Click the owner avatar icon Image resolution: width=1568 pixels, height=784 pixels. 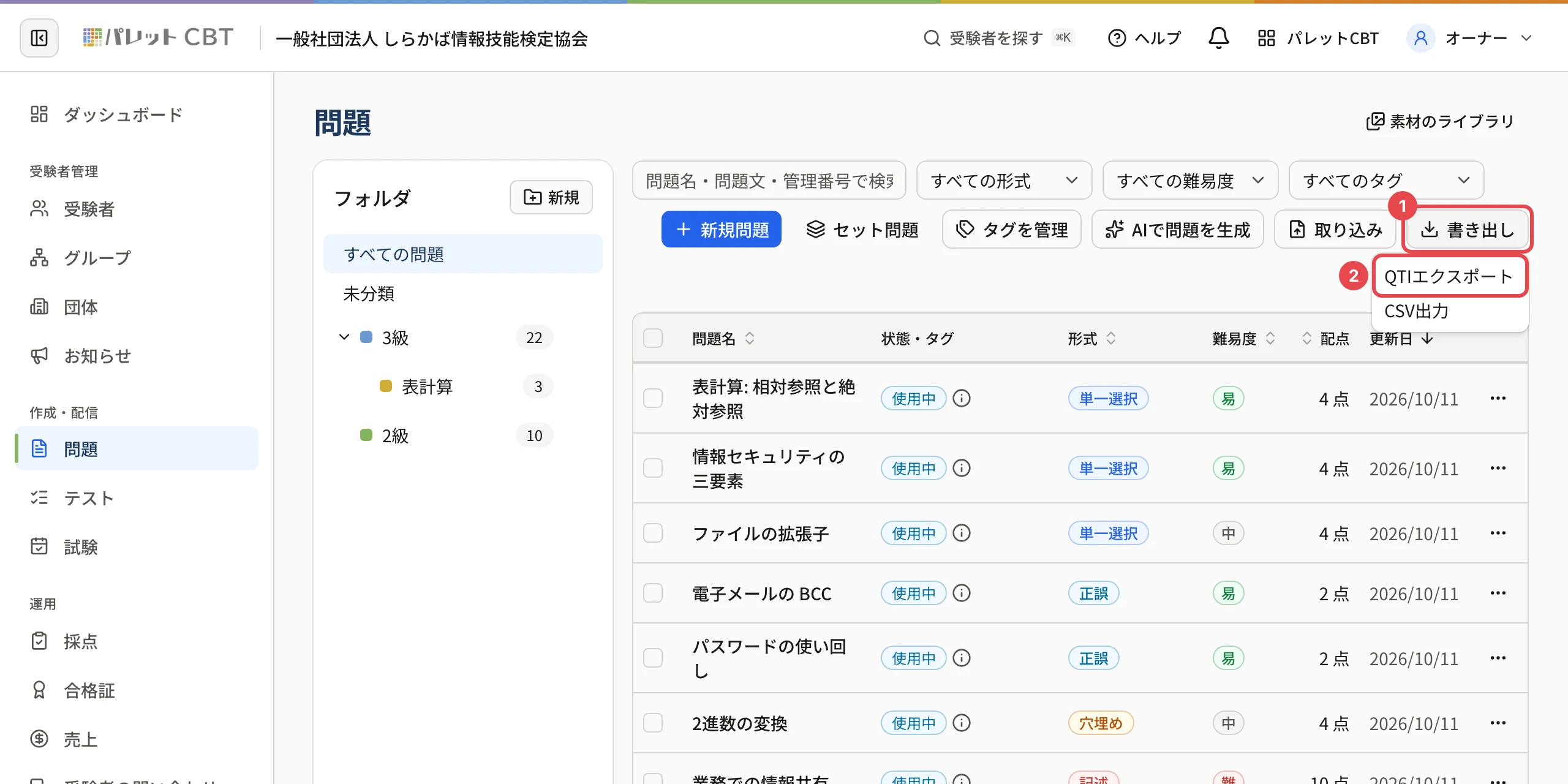[1421, 38]
